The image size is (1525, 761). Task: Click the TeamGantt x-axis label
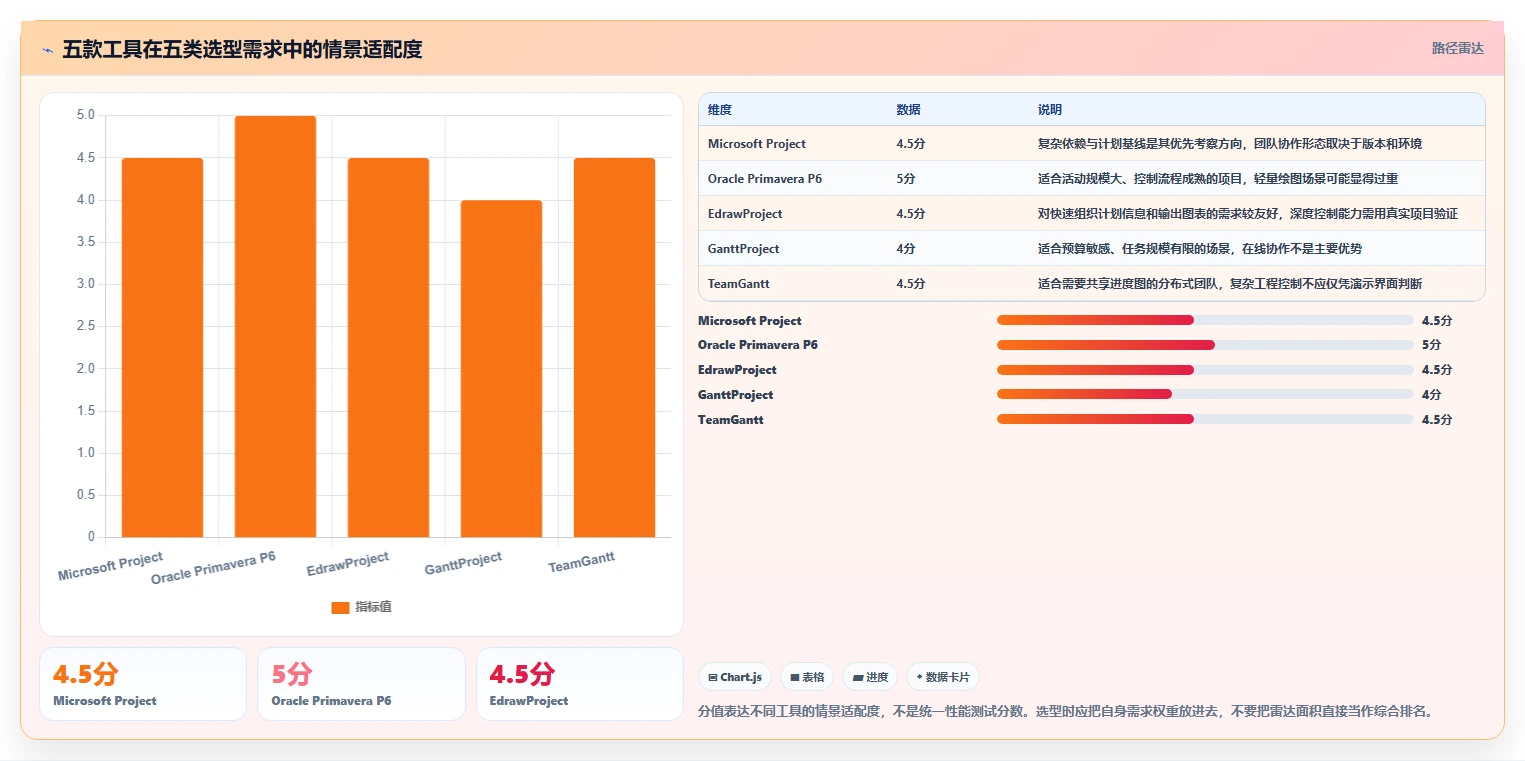581,563
